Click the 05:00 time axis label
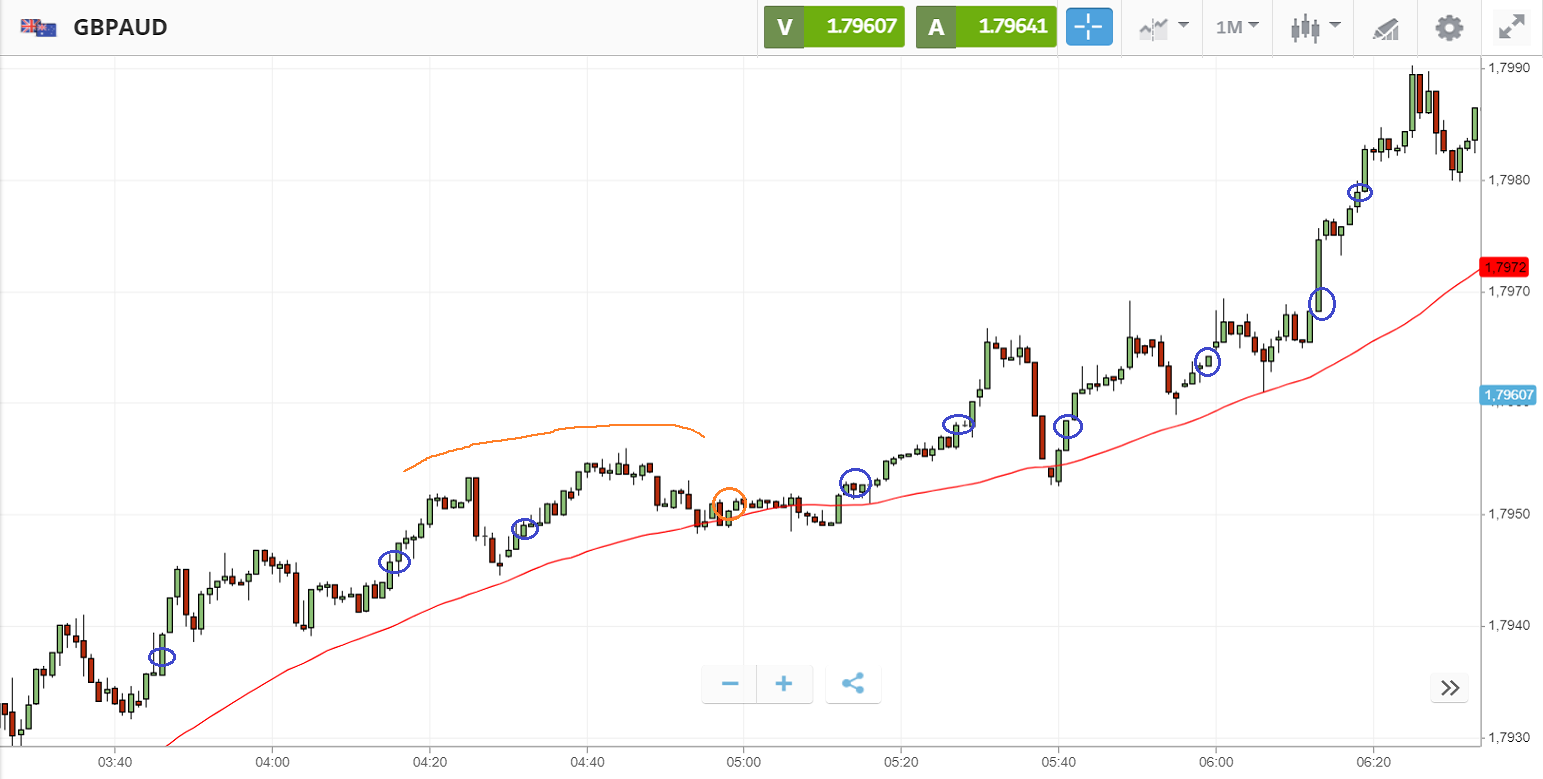This screenshot has height=779, width=1543. pos(744,761)
